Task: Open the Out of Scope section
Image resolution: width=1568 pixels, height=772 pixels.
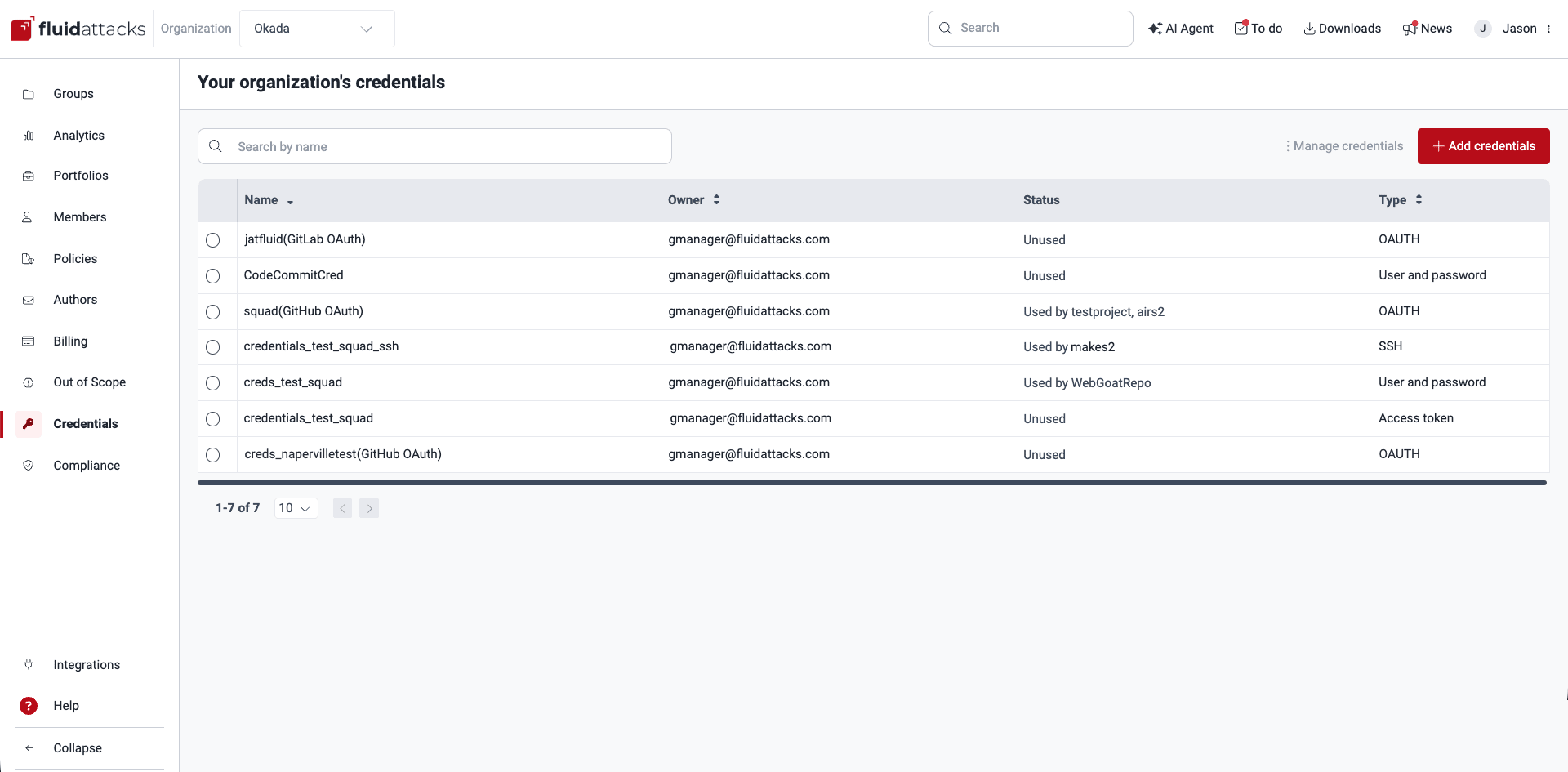Action: click(90, 382)
